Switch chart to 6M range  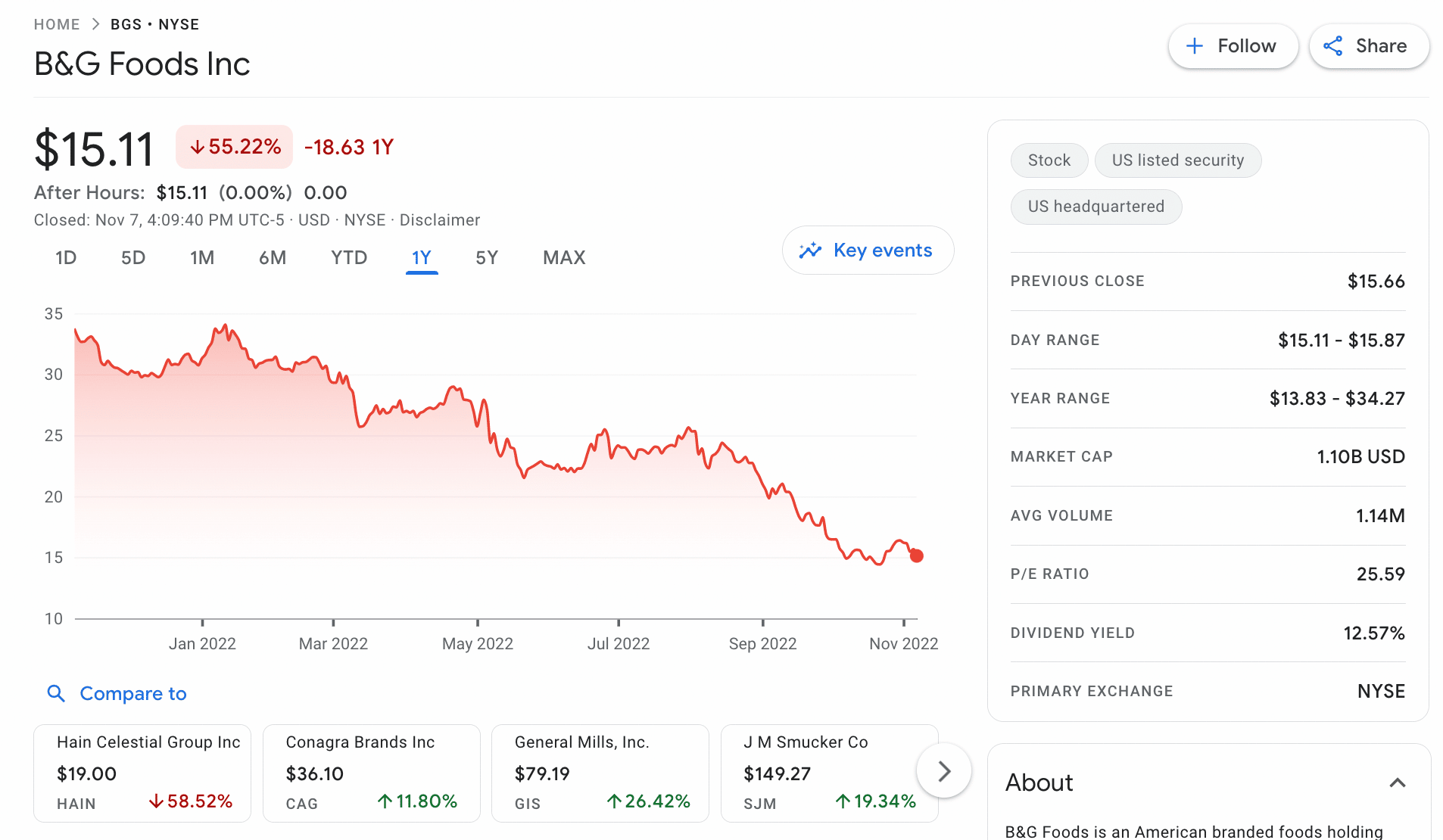[273, 258]
